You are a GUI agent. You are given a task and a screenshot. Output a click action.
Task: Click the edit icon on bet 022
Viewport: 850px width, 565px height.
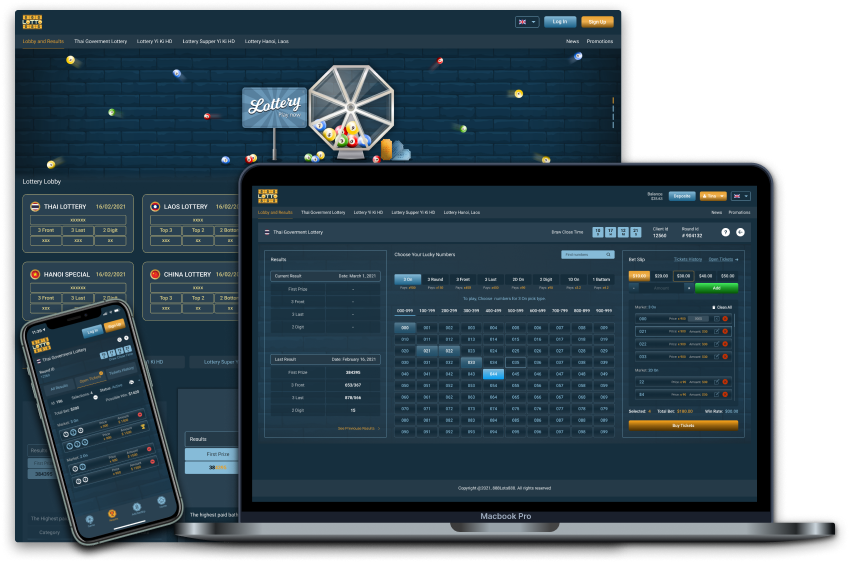coord(716,343)
